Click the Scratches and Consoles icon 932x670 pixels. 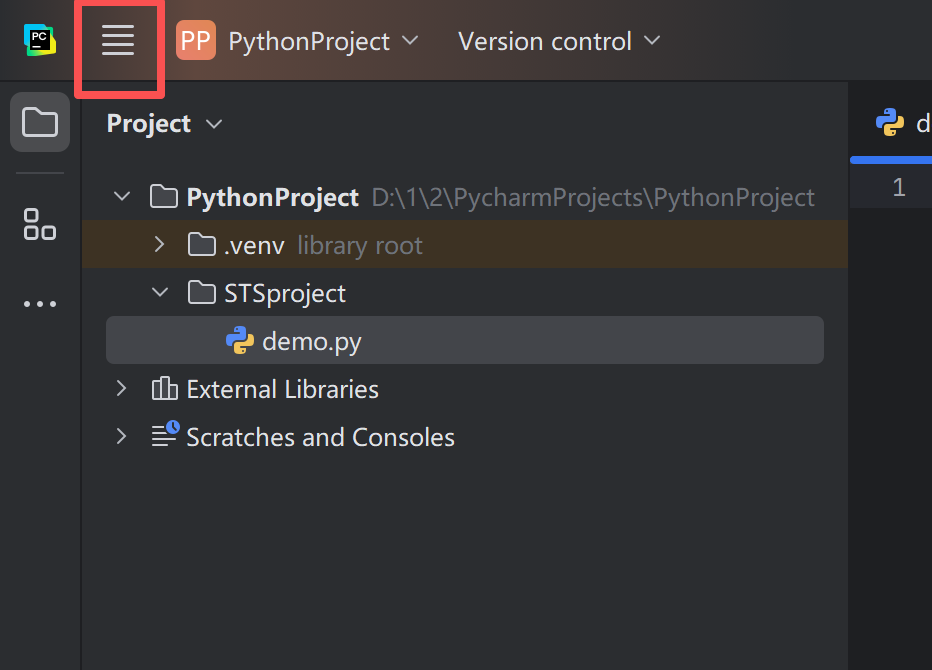tap(165, 436)
